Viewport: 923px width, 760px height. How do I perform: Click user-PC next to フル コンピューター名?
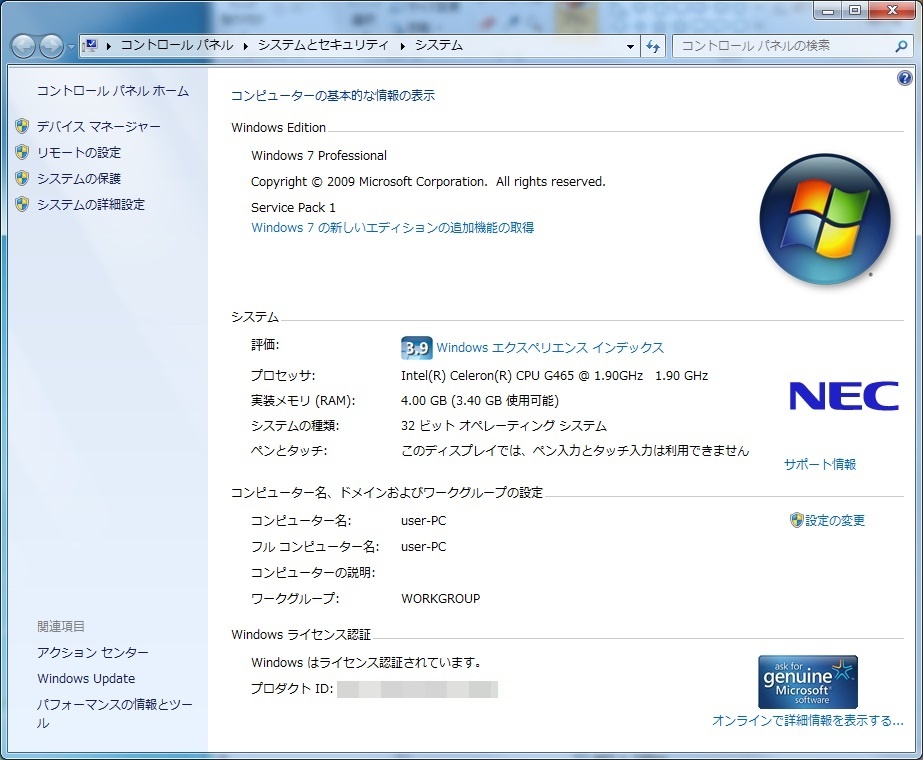pos(423,547)
